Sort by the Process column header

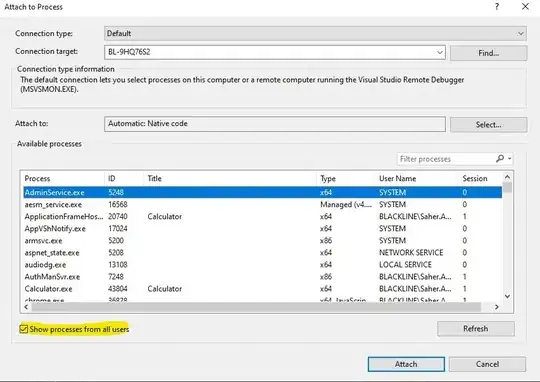[38, 178]
